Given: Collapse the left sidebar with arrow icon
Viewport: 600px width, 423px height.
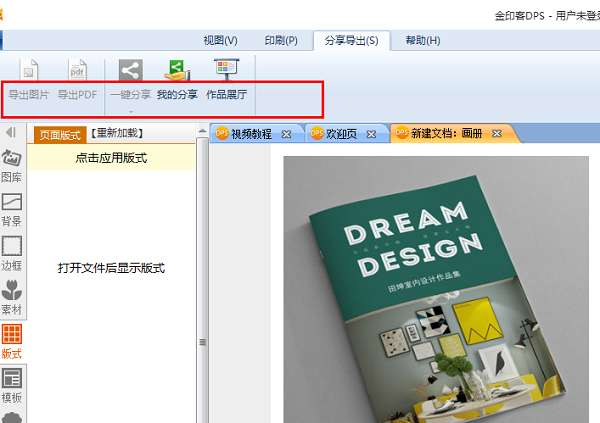Looking at the screenshot, I should [x=11, y=132].
